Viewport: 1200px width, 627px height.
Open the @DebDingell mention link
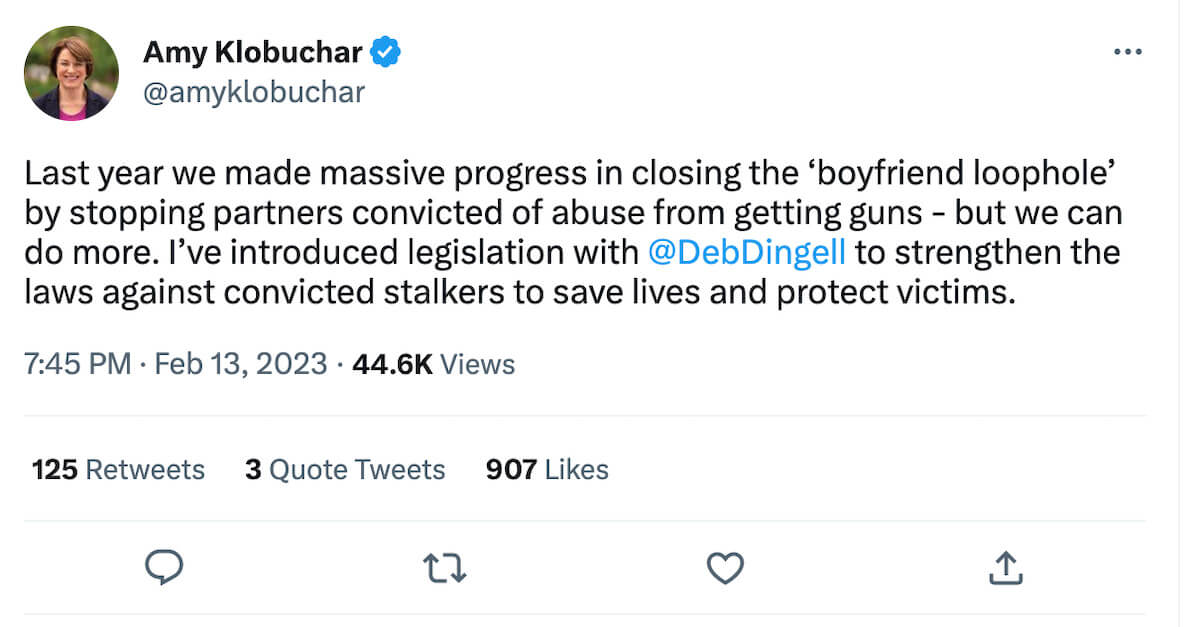(x=746, y=252)
